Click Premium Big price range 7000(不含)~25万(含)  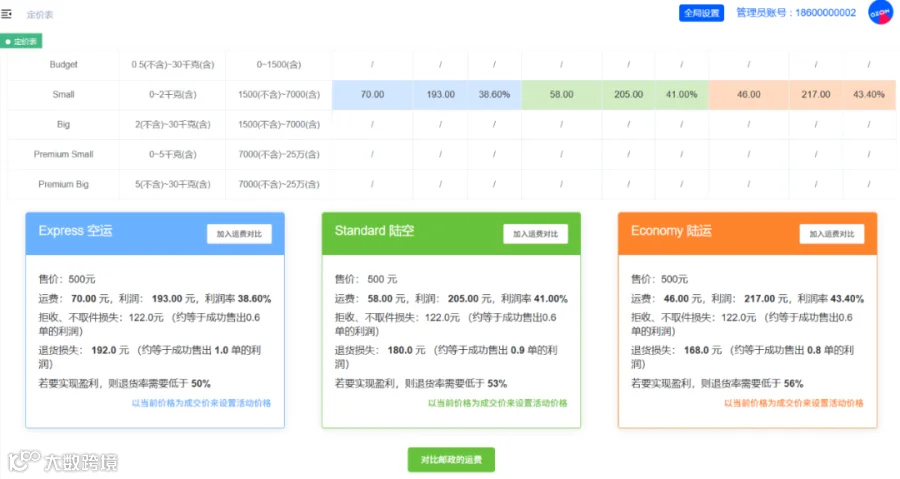[x=279, y=184]
